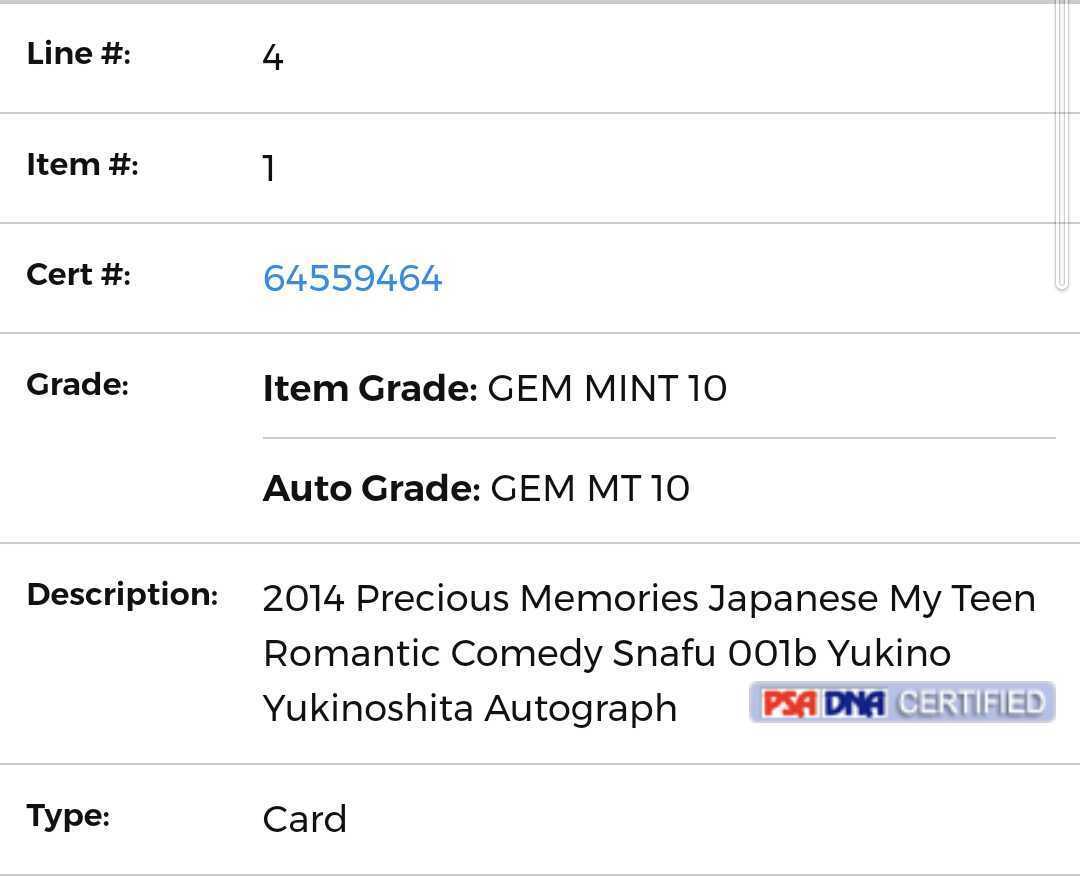The height and width of the screenshot is (876, 1080).
Task: Select the Item # label
Action: point(82,165)
